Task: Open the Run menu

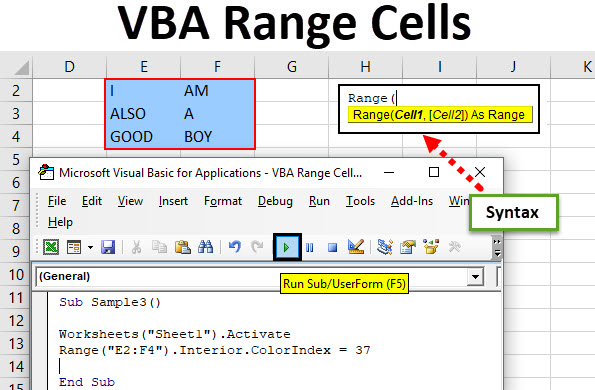Action: point(319,201)
